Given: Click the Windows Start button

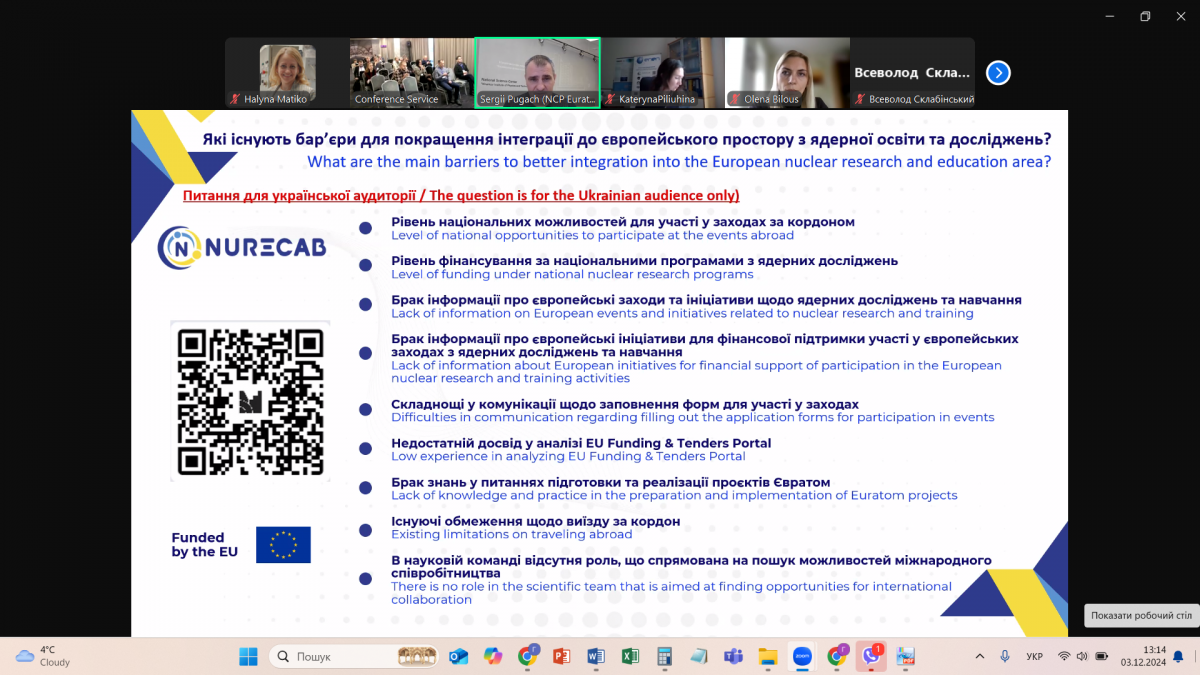Looking at the screenshot, I should click(248, 657).
